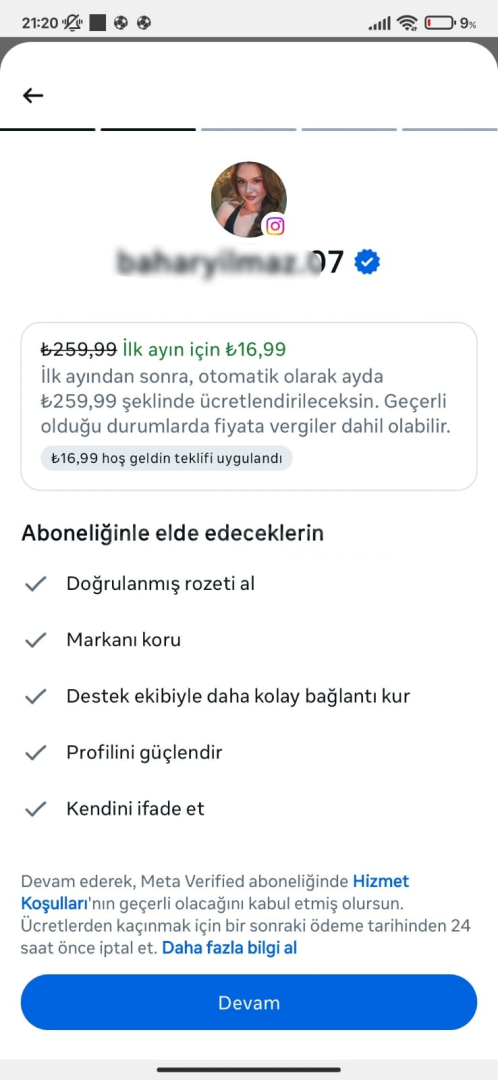The width and height of the screenshot is (498, 1080).
Task: Click checkmark beside Doğrulanmış rozeti al
Action: coord(35,584)
